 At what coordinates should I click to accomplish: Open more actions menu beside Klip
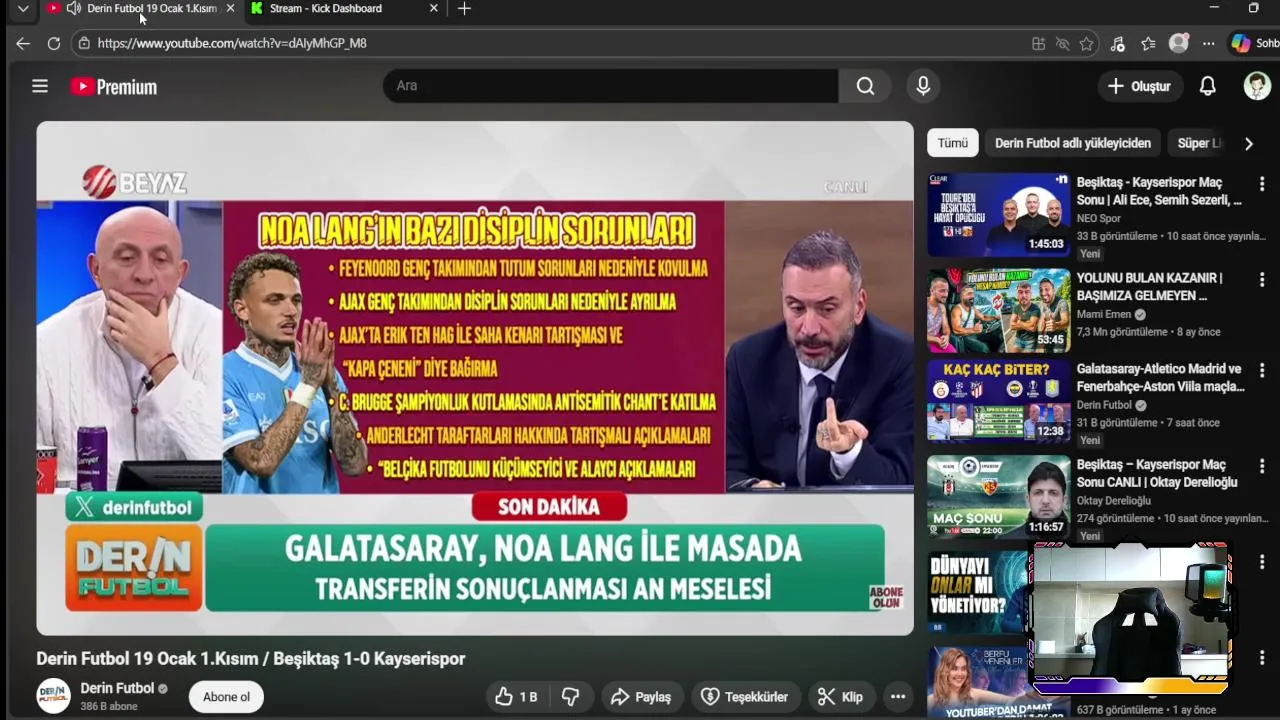[898, 697]
